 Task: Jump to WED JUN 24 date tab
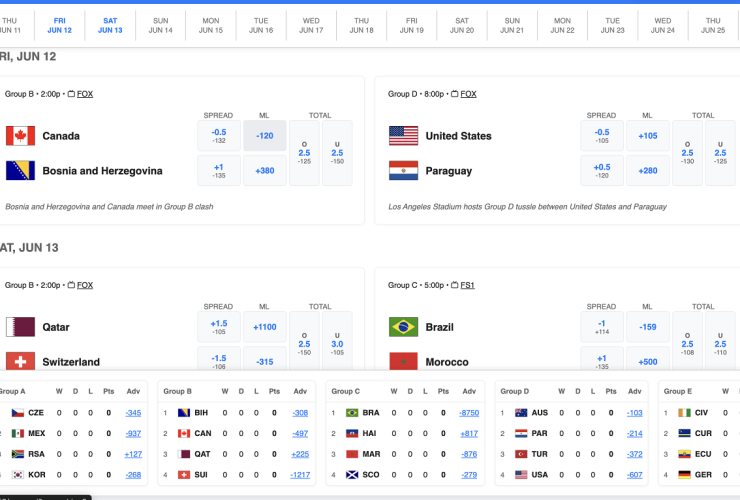(663, 25)
